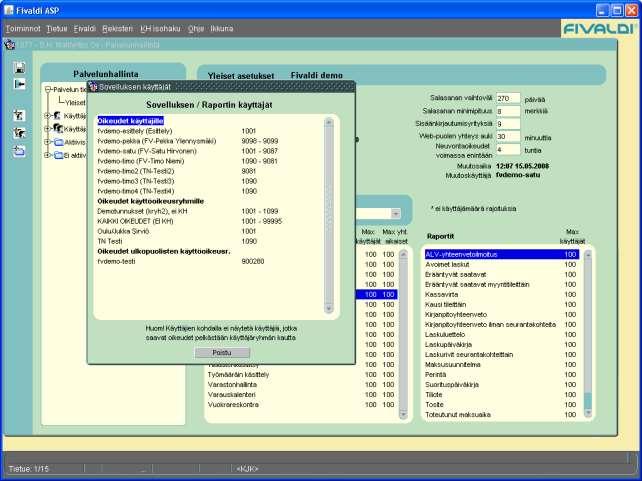Click the add single user icon in the left toolbar
This screenshot has height=481, width=642.
point(19,115)
